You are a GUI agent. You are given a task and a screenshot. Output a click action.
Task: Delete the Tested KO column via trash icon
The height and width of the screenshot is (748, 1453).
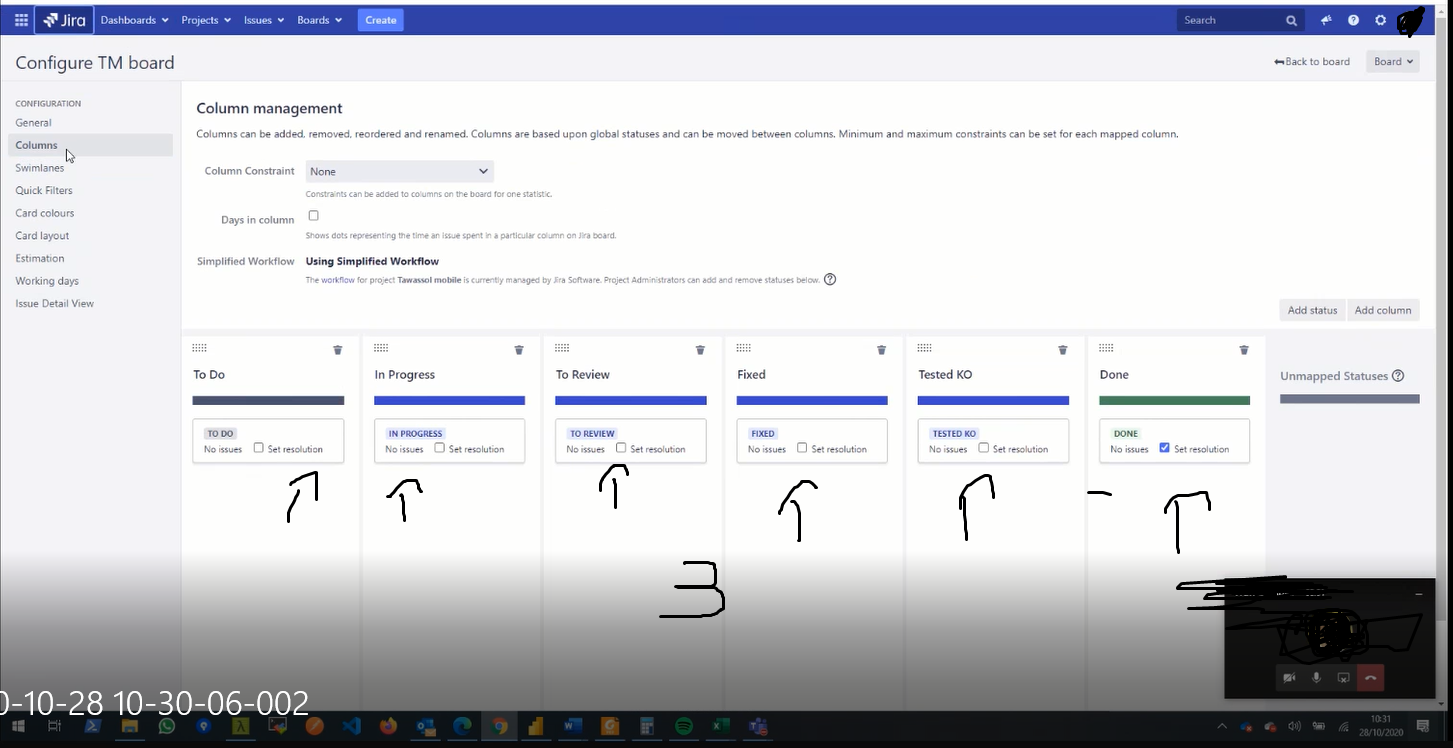(x=1063, y=350)
